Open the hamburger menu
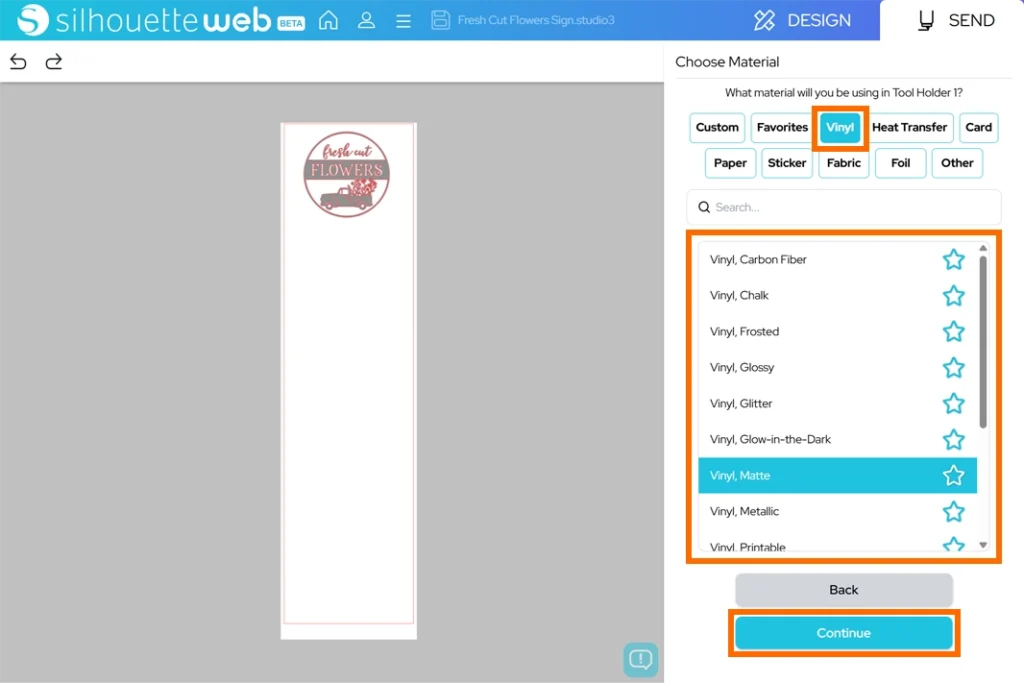The image size is (1024, 683). [403, 20]
